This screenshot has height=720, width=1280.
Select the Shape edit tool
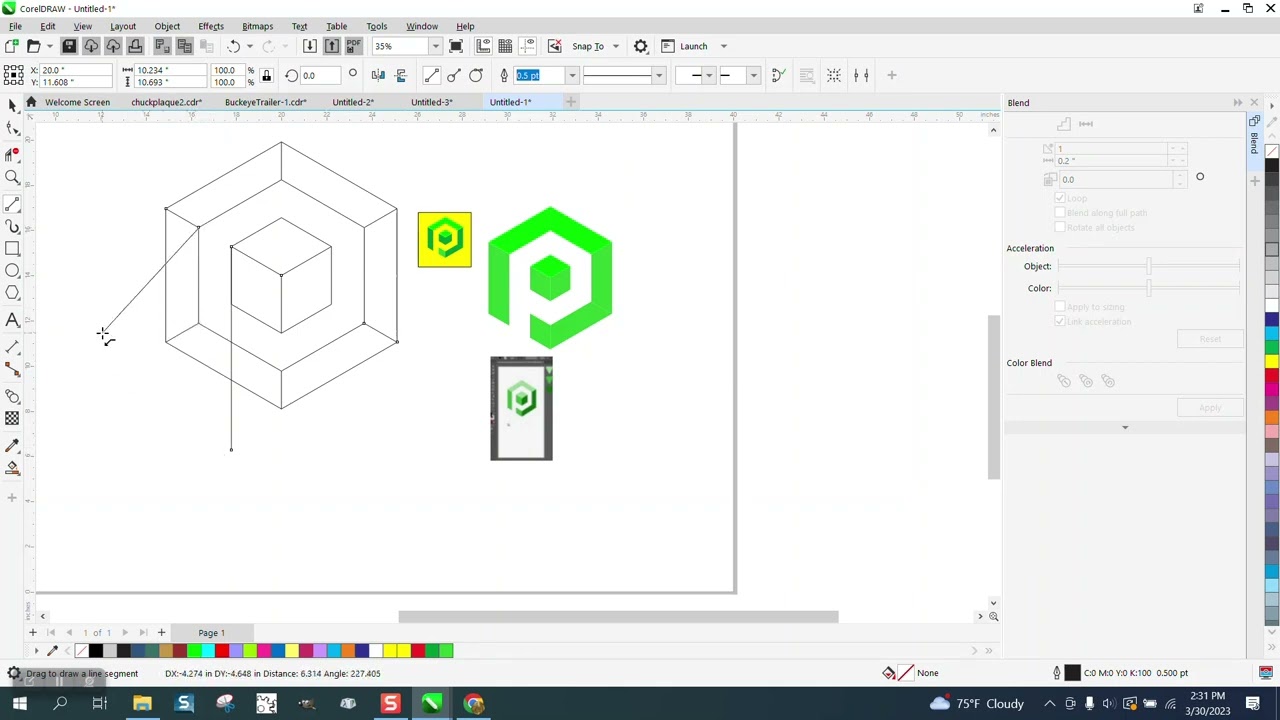pyautogui.click(x=12, y=128)
